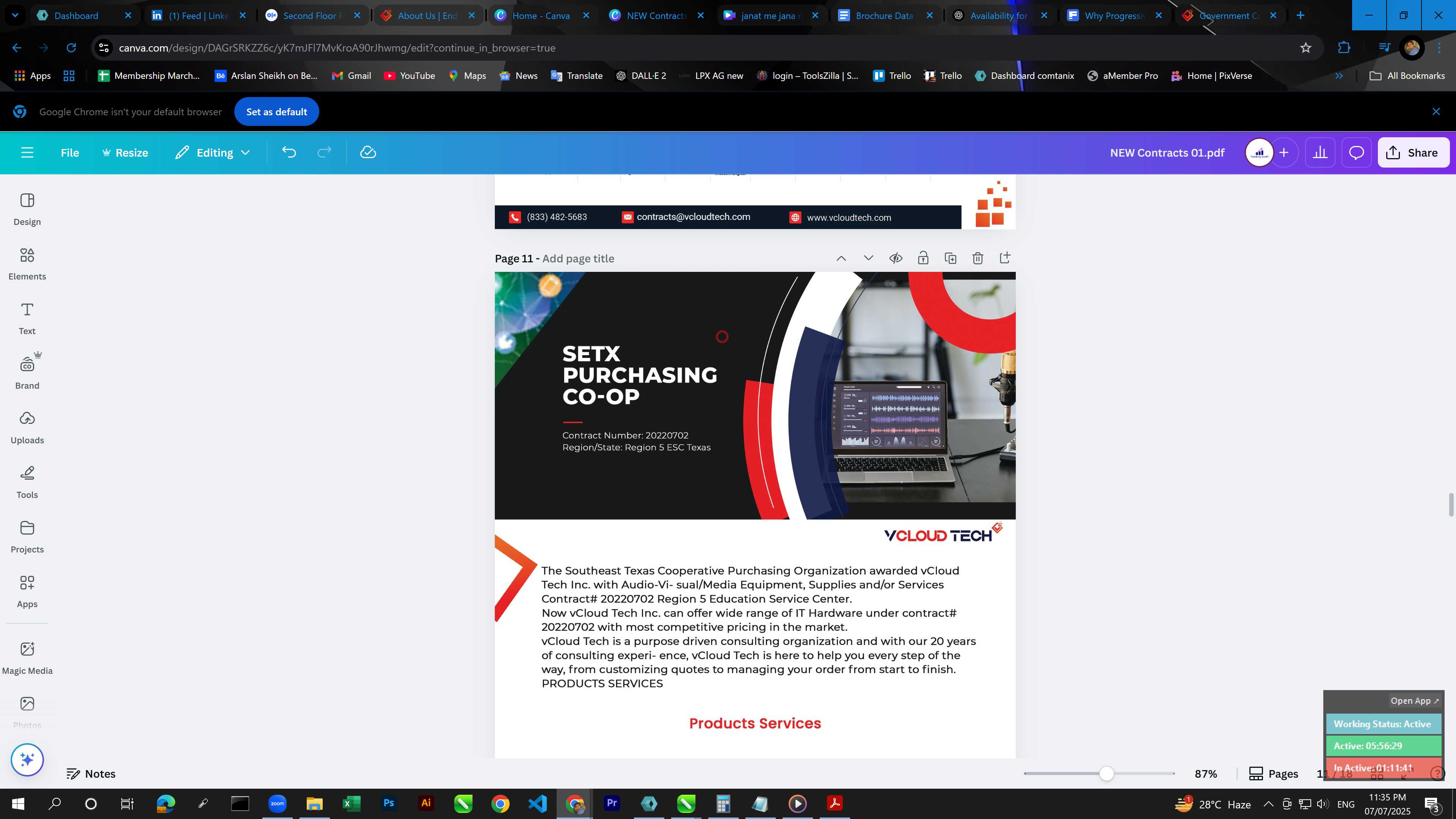The height and width of the screenshot is (819, 1456).
Task: Click the canvas vertical scrollbar thumb
Action: point(1450,505)
